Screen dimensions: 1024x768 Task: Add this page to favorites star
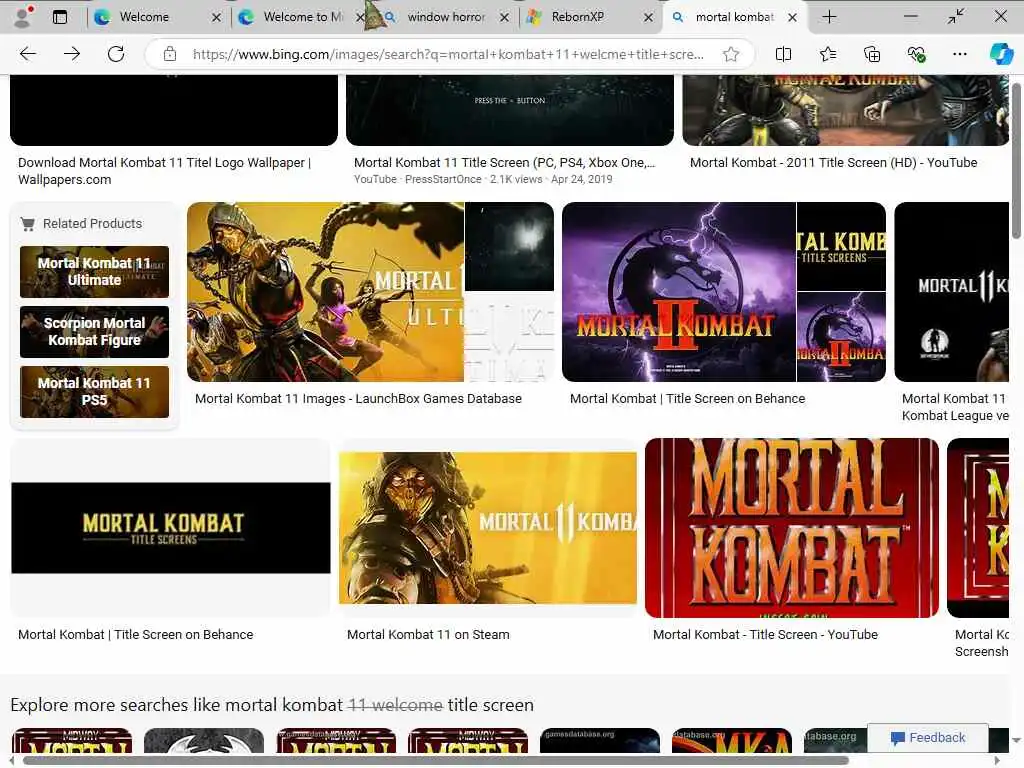731,54
